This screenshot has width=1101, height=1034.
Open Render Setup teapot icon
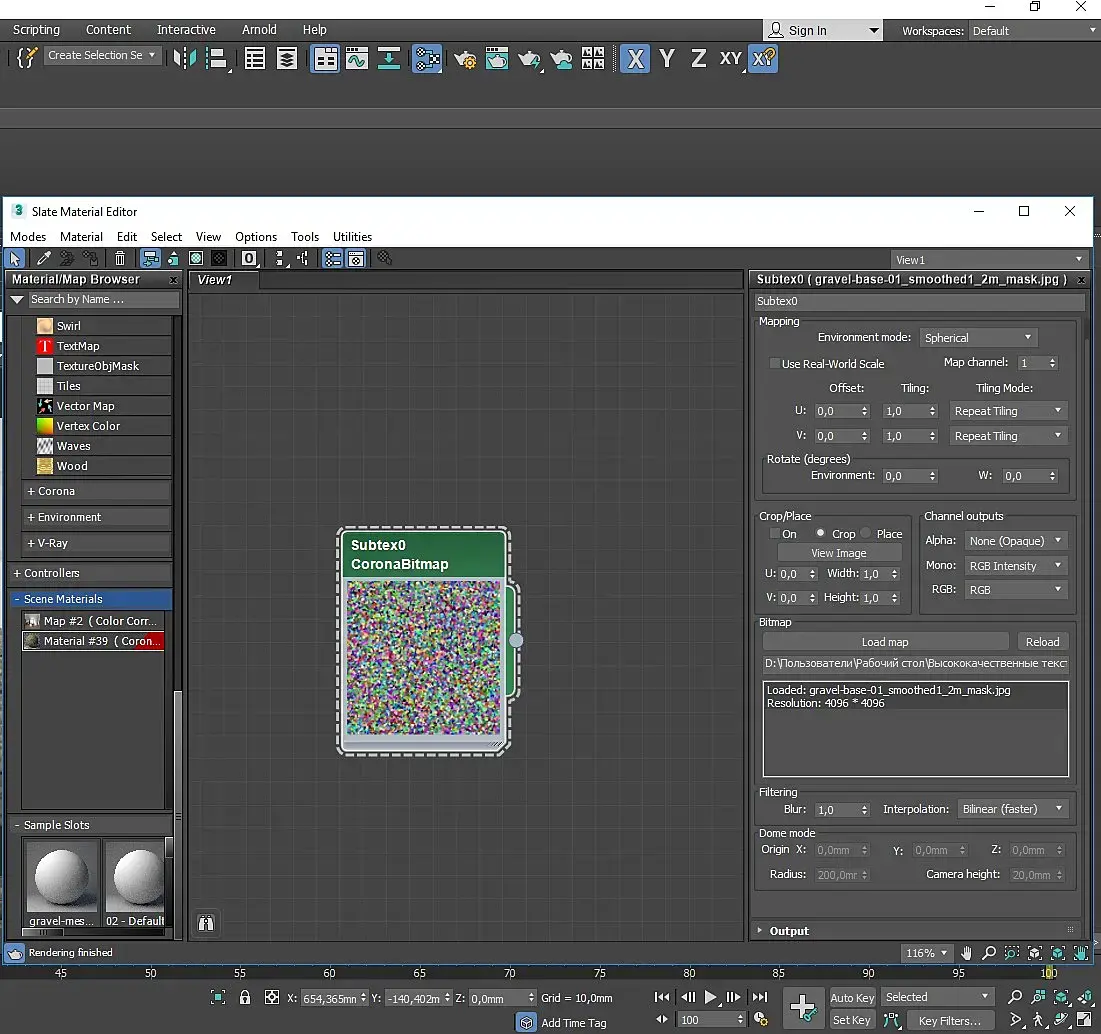465,59
